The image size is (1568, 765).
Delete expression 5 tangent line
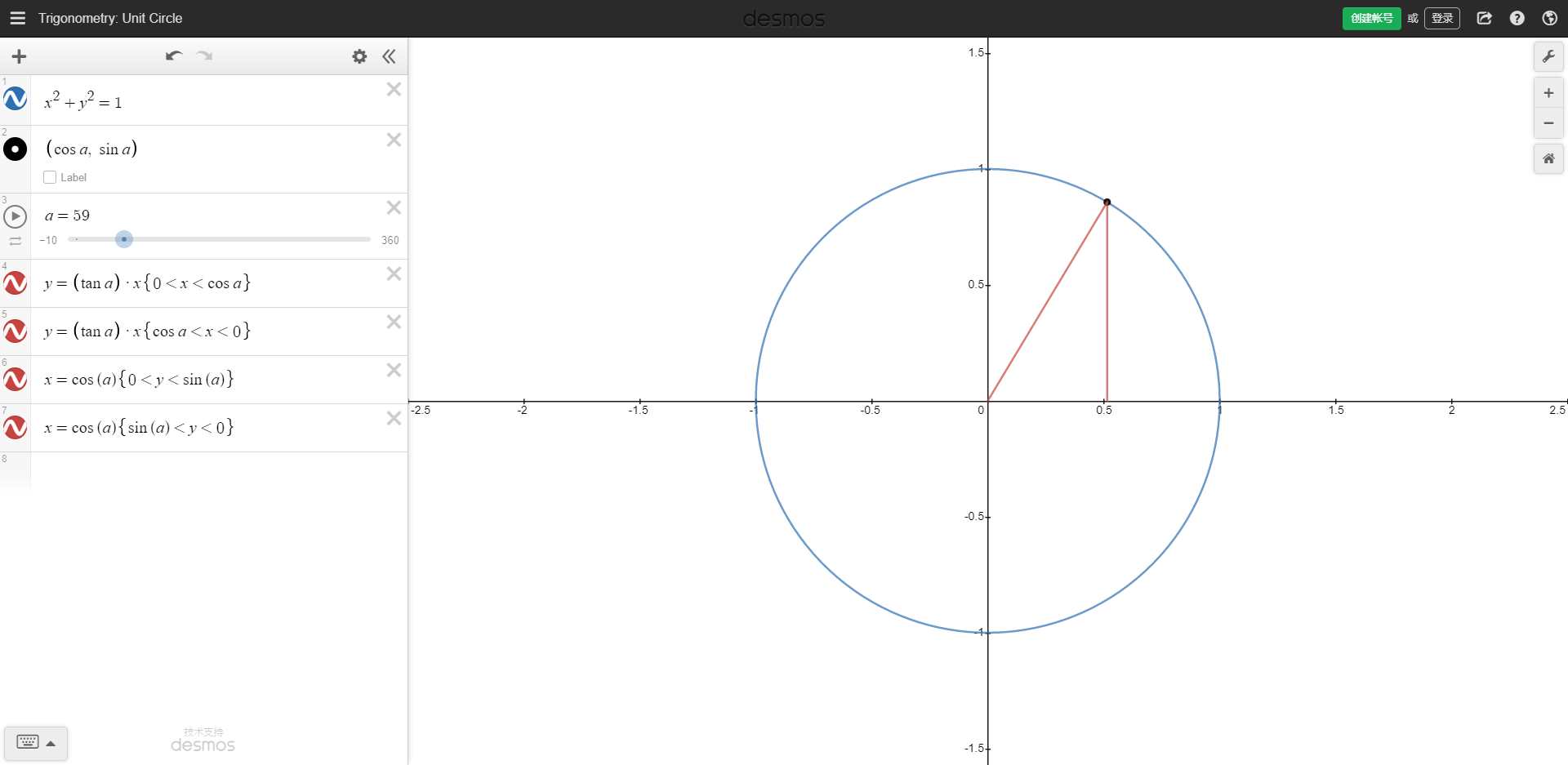(x=394, y=322)
